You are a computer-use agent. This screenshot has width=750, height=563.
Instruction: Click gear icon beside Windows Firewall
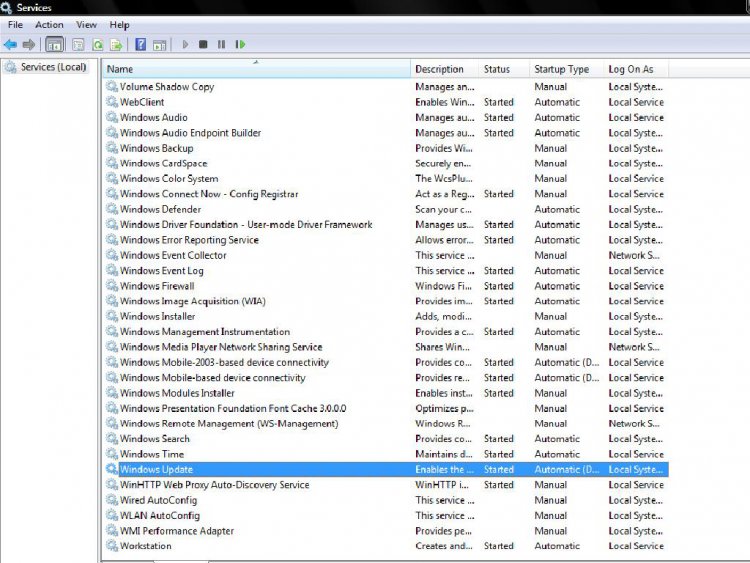click(112, 285)
